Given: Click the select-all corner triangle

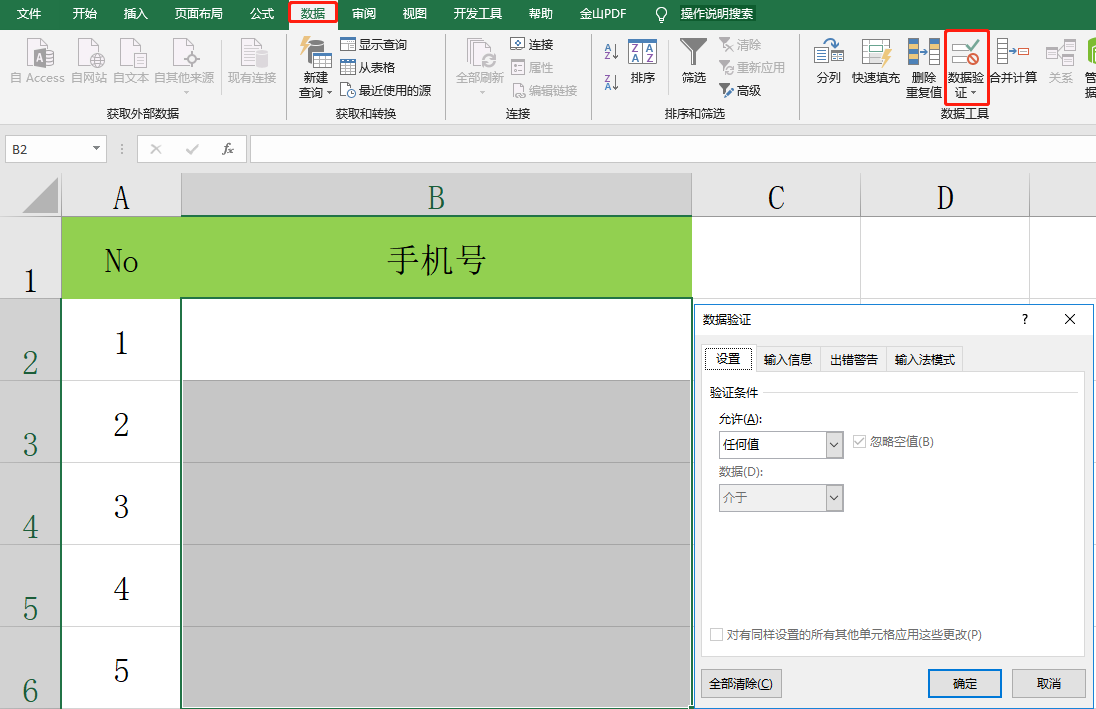Looking at the screenshot, I should click(41, 195).
